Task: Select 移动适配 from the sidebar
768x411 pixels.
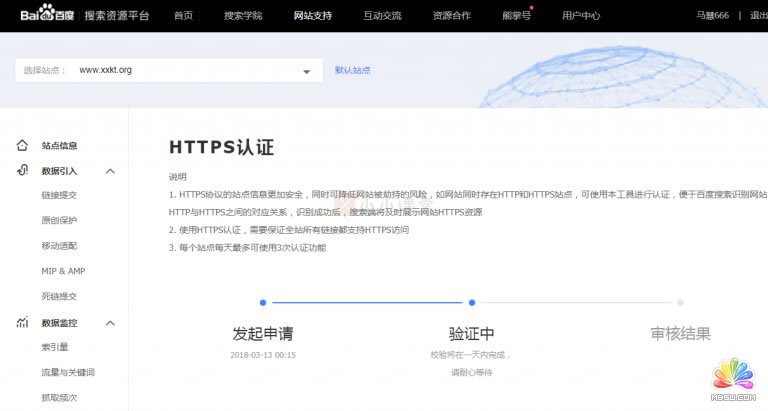Action: [59, 246]
